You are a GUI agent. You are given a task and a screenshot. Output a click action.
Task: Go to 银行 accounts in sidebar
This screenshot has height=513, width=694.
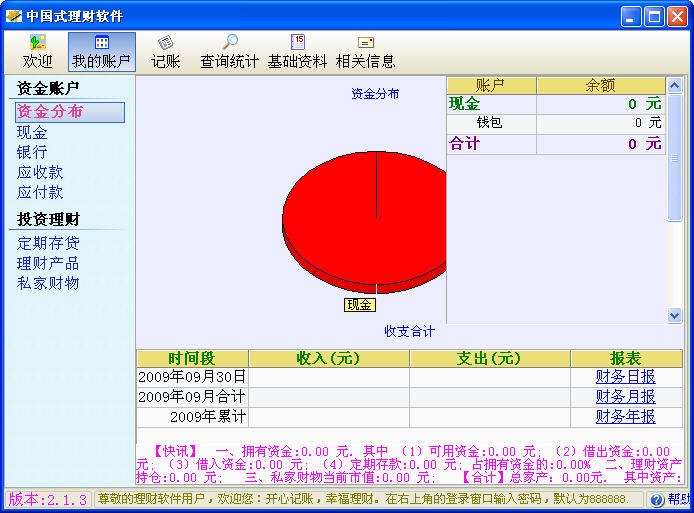point(32,152)
